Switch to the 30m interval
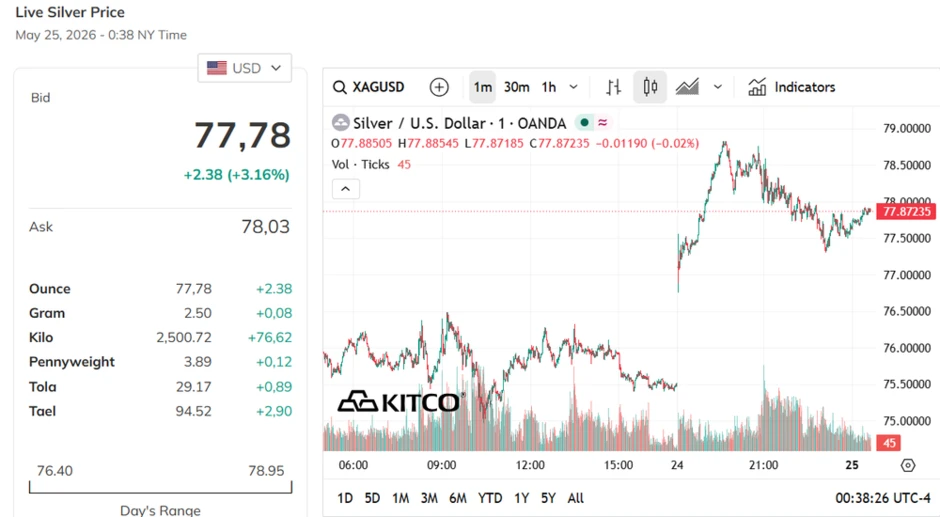This screenshot has width=940, height=517. click(x=516, y=87)
